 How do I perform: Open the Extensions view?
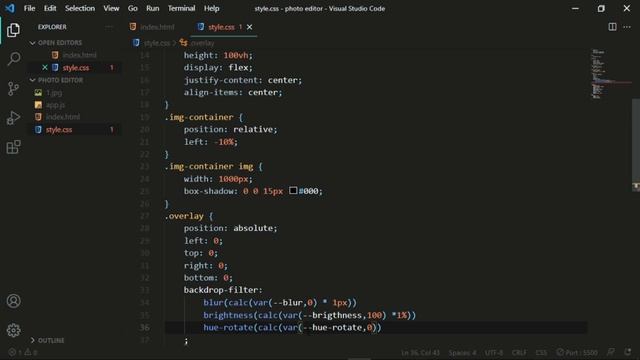pos(13,147)
